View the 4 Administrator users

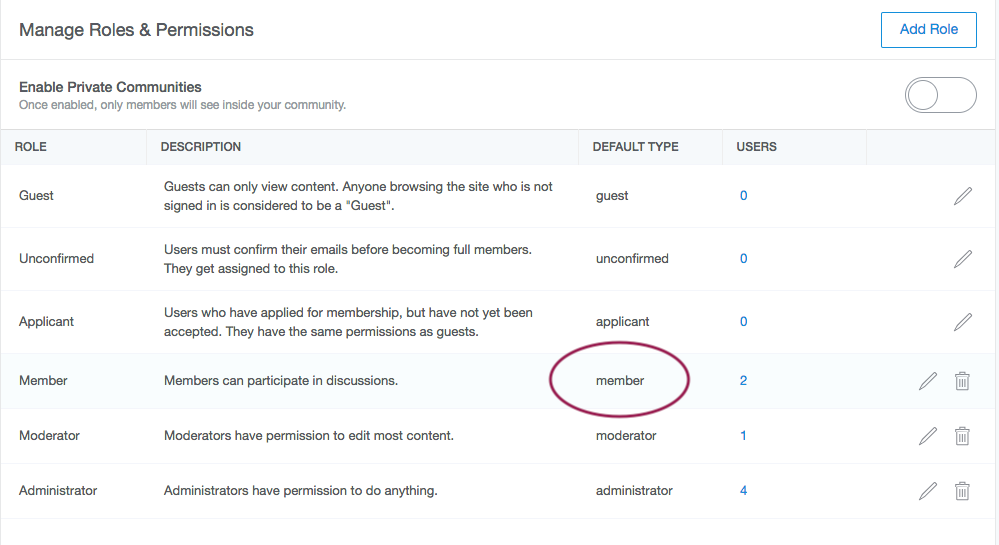744,490
